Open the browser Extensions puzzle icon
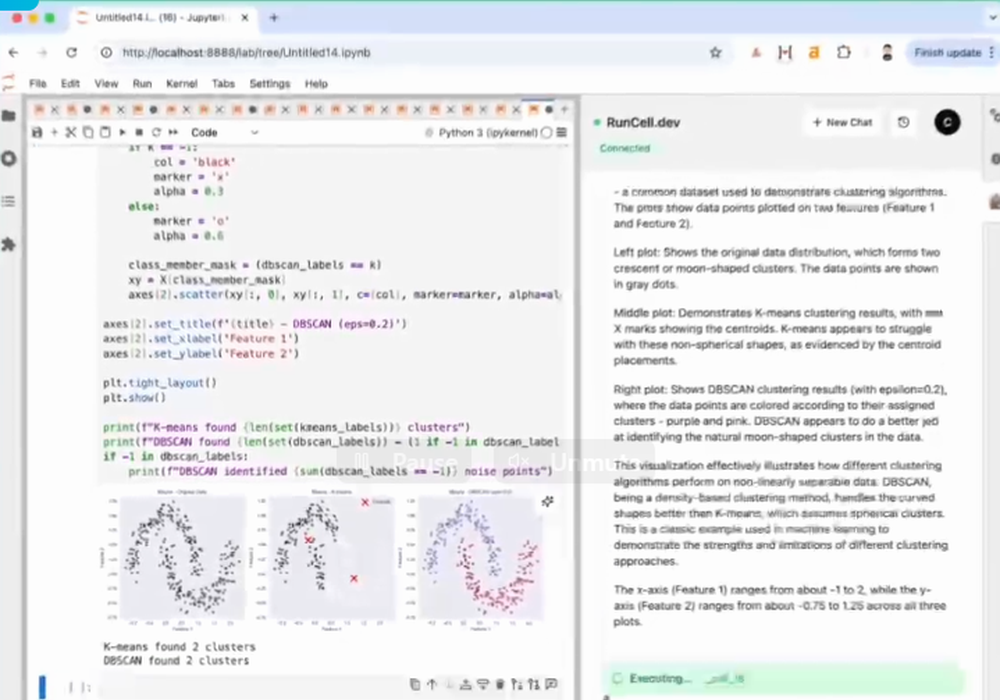Viewport: 1000px width, 700px height. point(844,53)
